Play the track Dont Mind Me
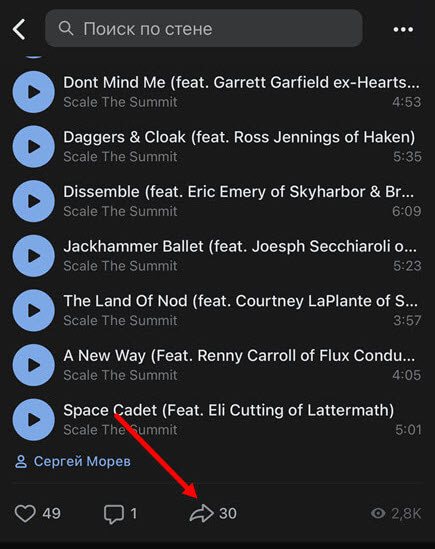 tap(34, 92)
